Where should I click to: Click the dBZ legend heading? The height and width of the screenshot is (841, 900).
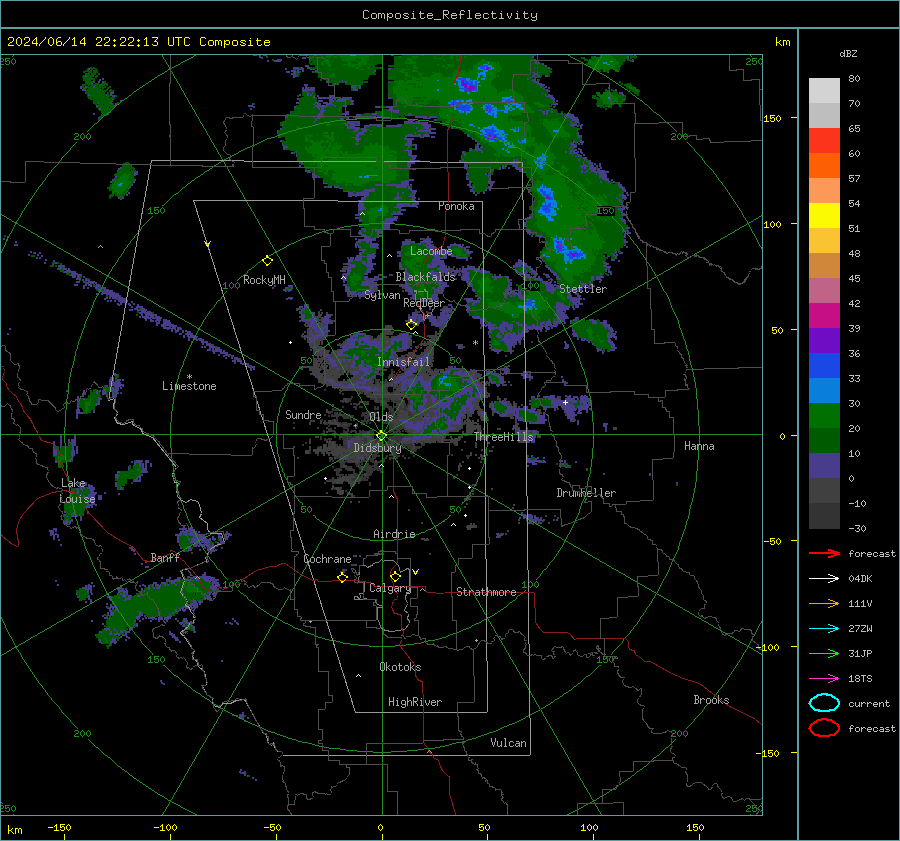[848, 53]
